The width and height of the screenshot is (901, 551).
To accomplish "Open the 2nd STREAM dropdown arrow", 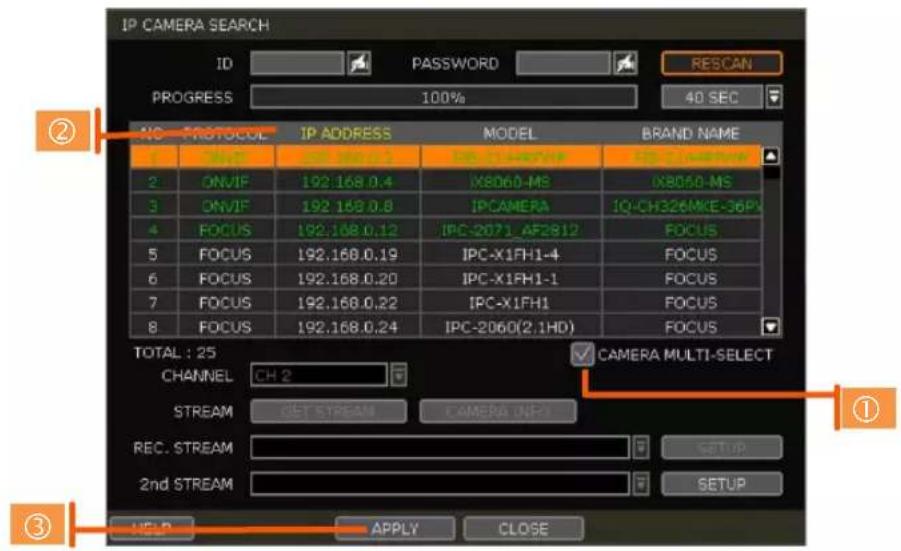I will [641, 484].
